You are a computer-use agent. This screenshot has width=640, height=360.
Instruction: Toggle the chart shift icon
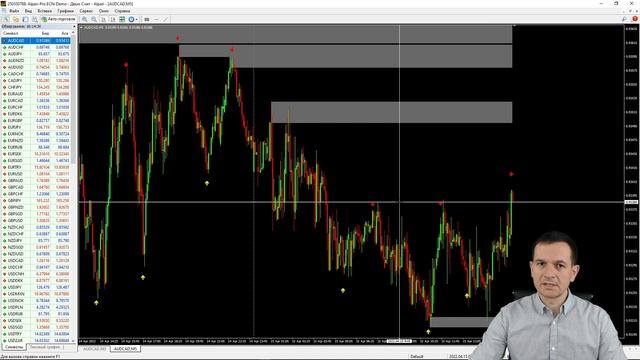click(113, 19)
